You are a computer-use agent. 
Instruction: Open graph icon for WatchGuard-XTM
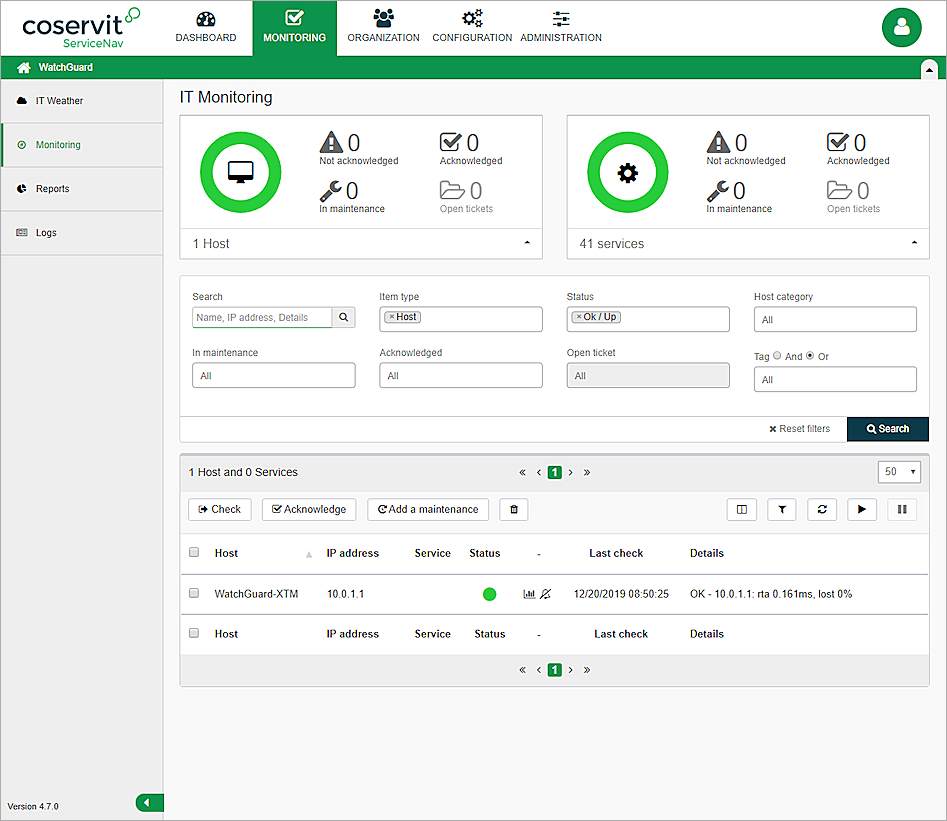tap(529, 594)
